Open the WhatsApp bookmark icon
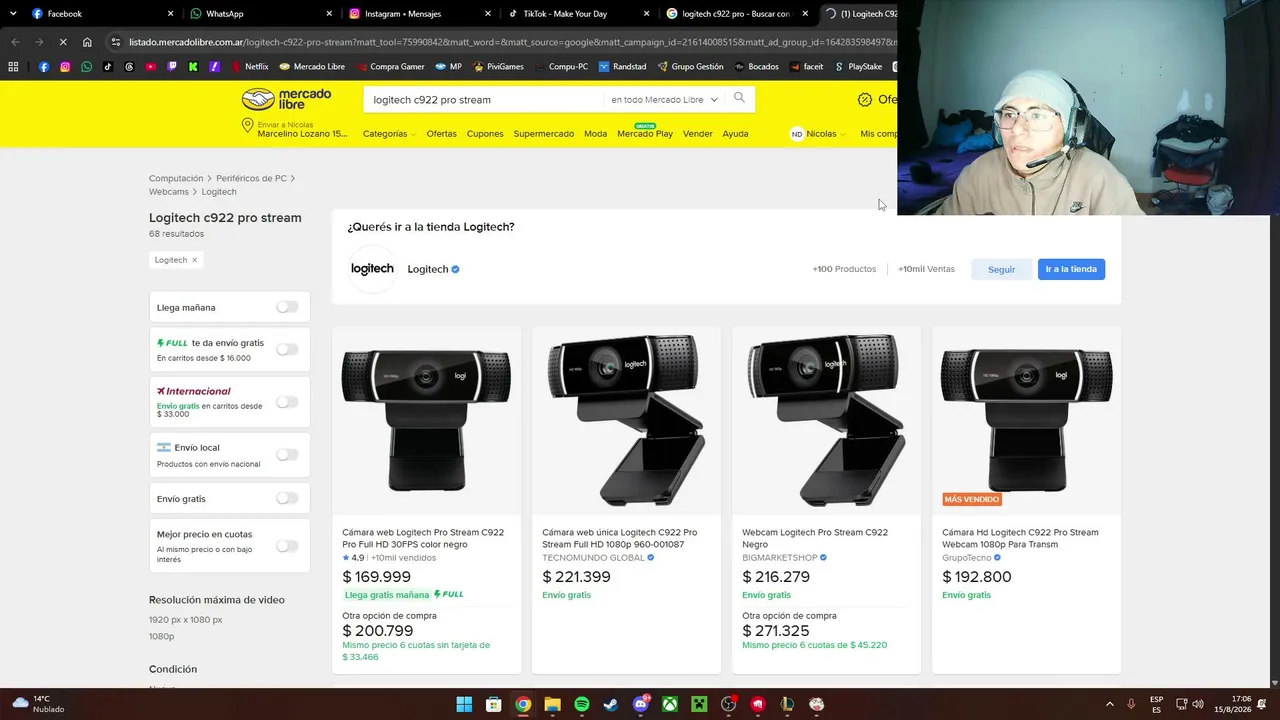The image size is (1280, 720). coord(87,67)
